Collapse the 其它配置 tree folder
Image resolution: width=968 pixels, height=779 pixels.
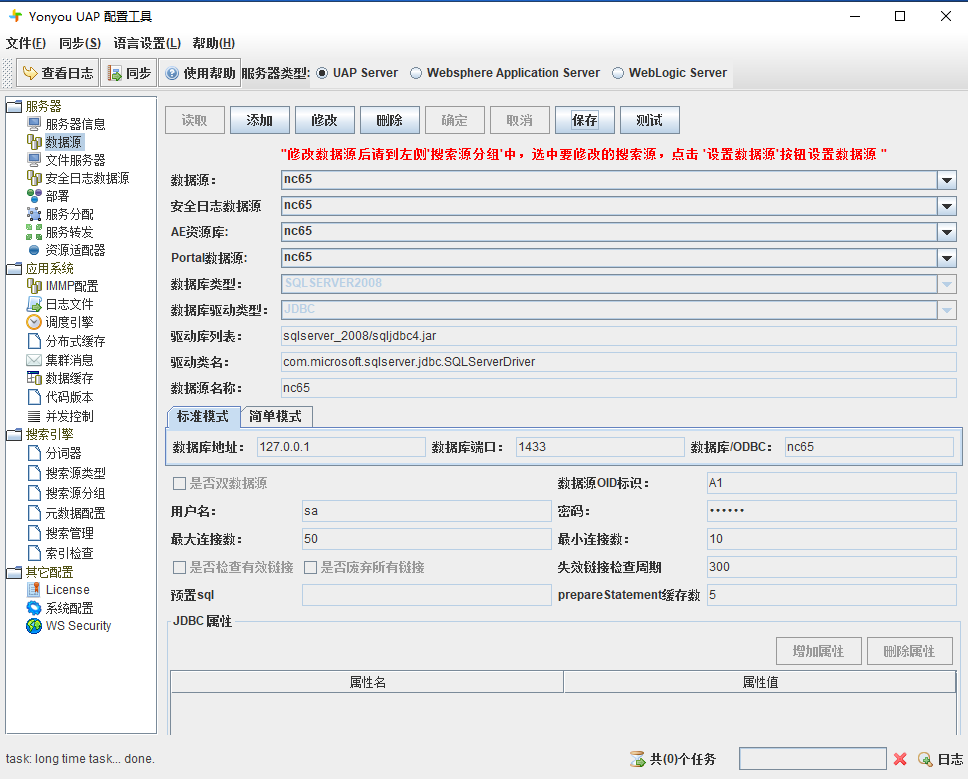point(14,573)
